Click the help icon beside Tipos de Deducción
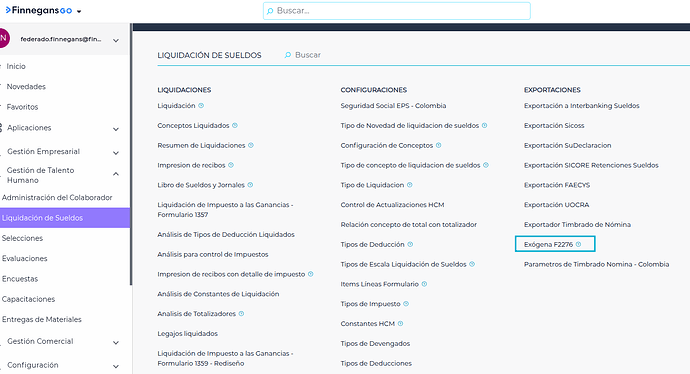 pos(410,244)
